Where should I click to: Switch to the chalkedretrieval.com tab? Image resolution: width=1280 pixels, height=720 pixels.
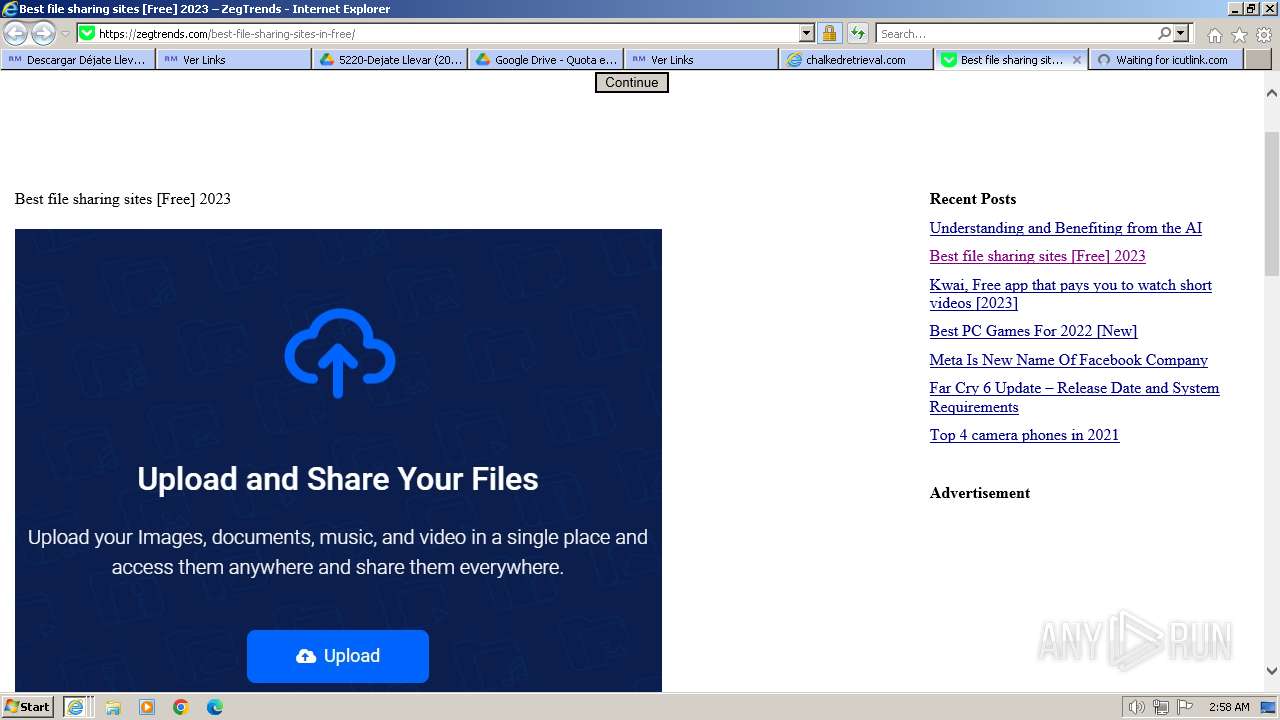pos(857,60)
